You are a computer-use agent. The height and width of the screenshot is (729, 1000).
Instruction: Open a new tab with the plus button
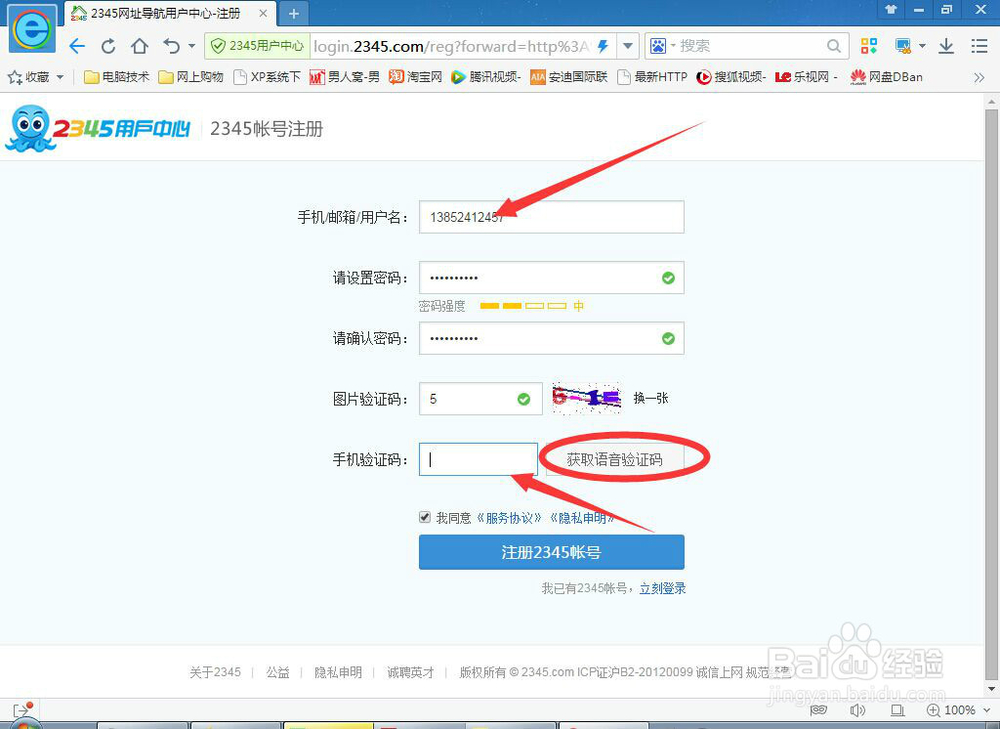(293, 13)
